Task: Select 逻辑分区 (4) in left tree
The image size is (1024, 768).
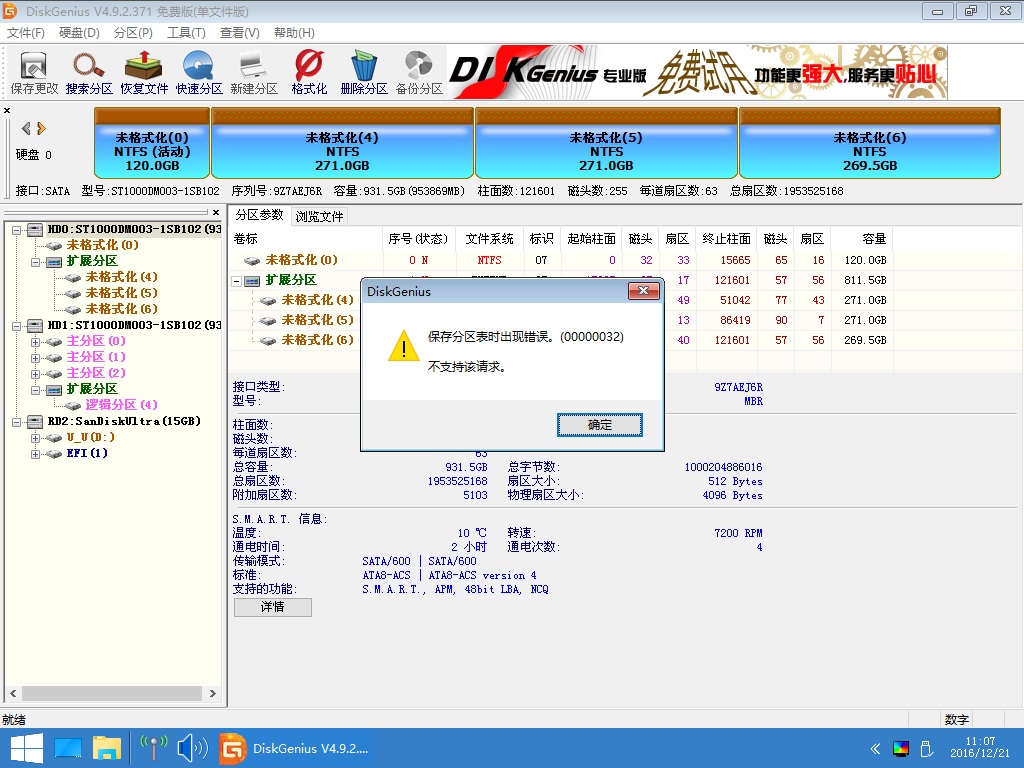Action: tap(121, 405)
